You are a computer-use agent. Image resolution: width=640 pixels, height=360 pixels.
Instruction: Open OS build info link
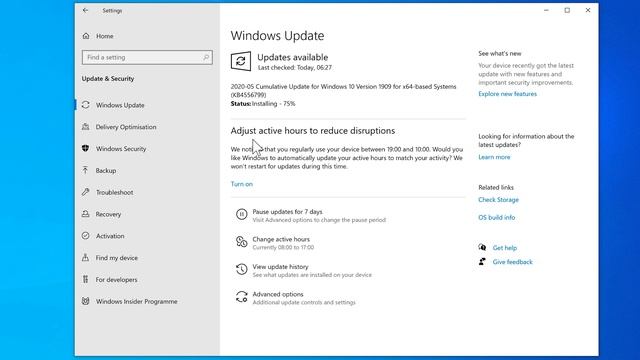496,218
